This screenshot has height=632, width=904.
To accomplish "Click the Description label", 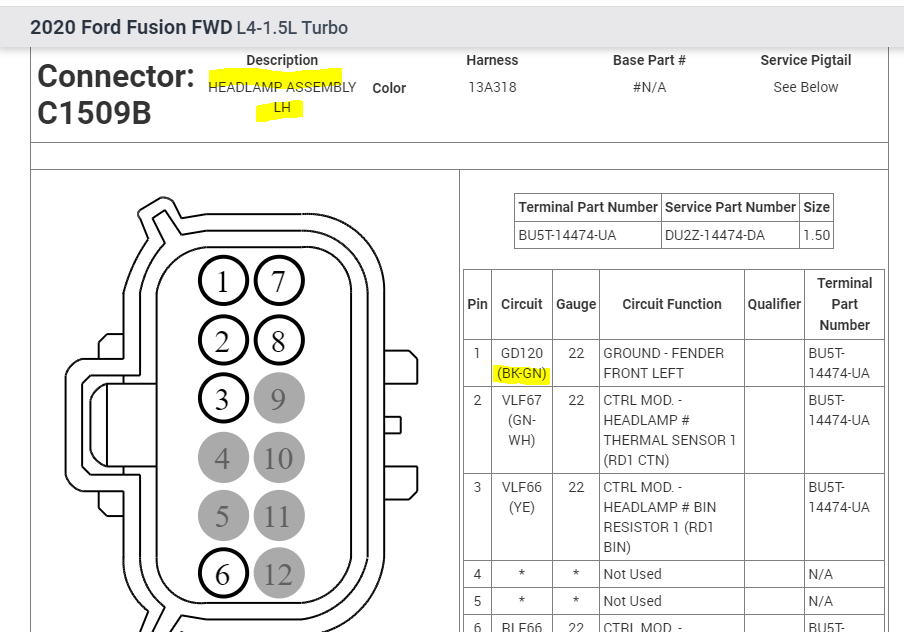I will point(282,60).
